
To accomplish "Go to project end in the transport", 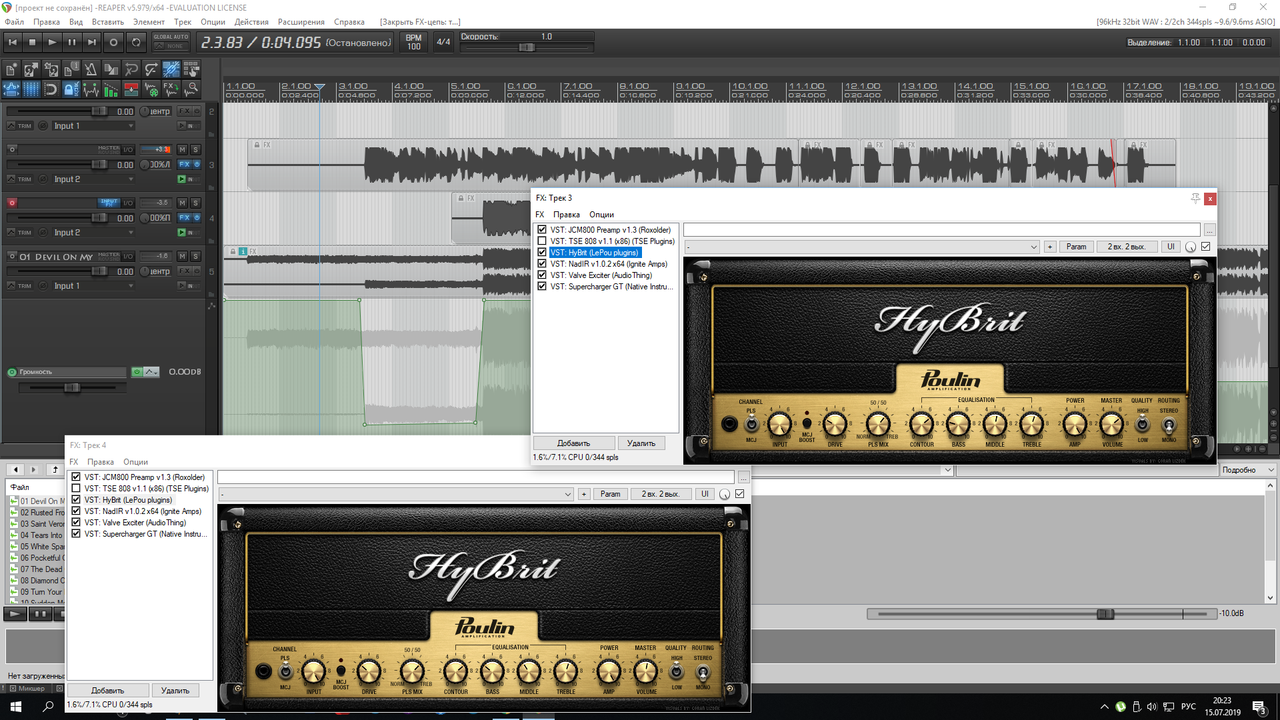I will click(92, 42).
